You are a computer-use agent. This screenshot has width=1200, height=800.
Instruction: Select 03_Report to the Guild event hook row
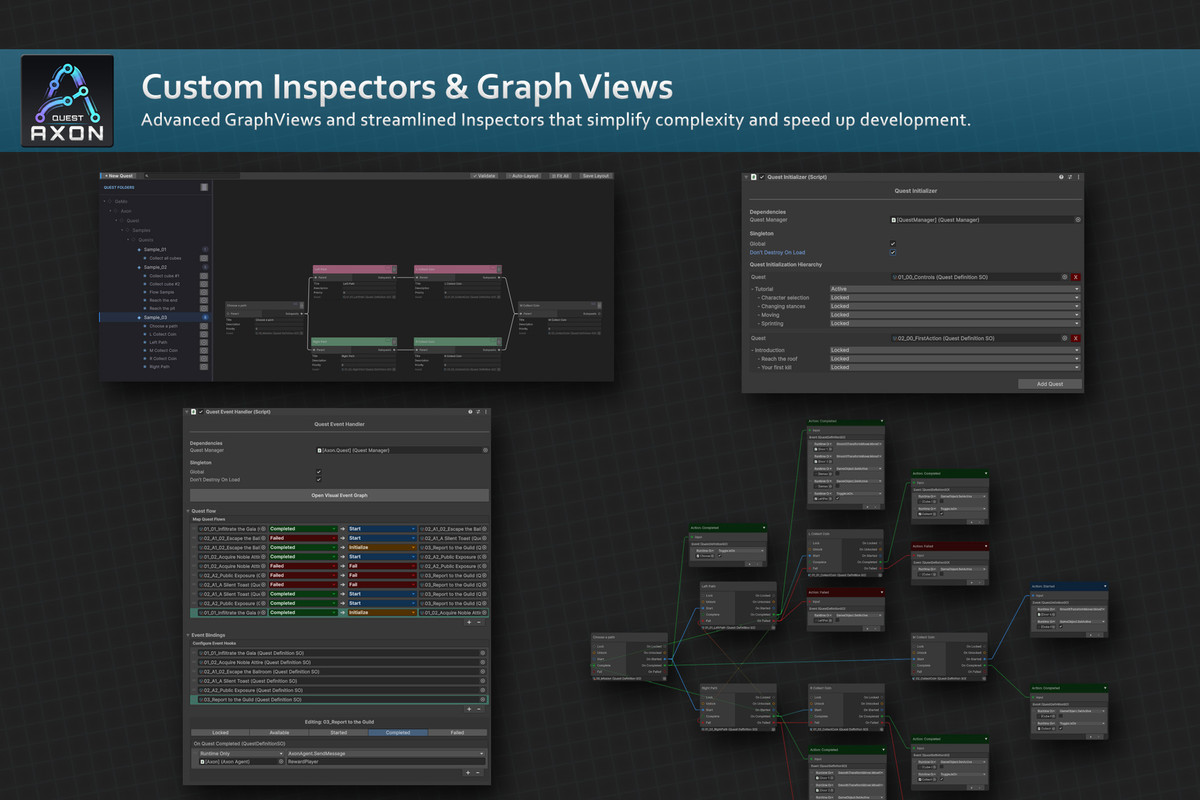point(339,700)
